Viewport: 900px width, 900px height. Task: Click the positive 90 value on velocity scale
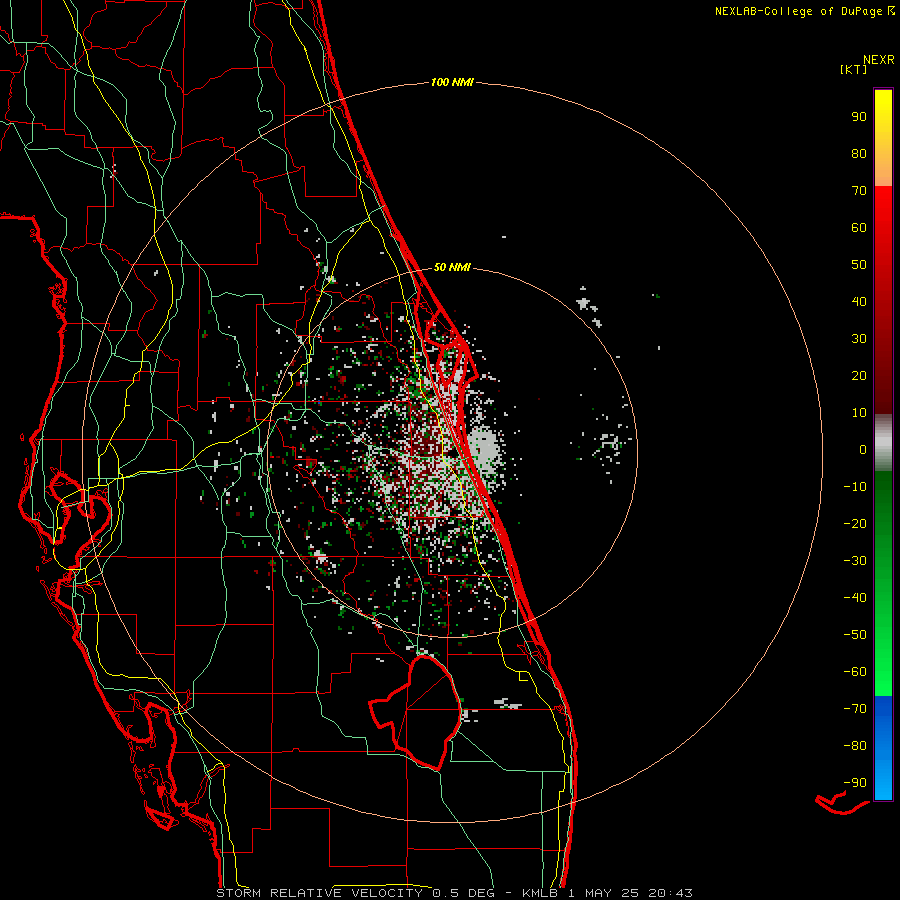pos(859,117)
